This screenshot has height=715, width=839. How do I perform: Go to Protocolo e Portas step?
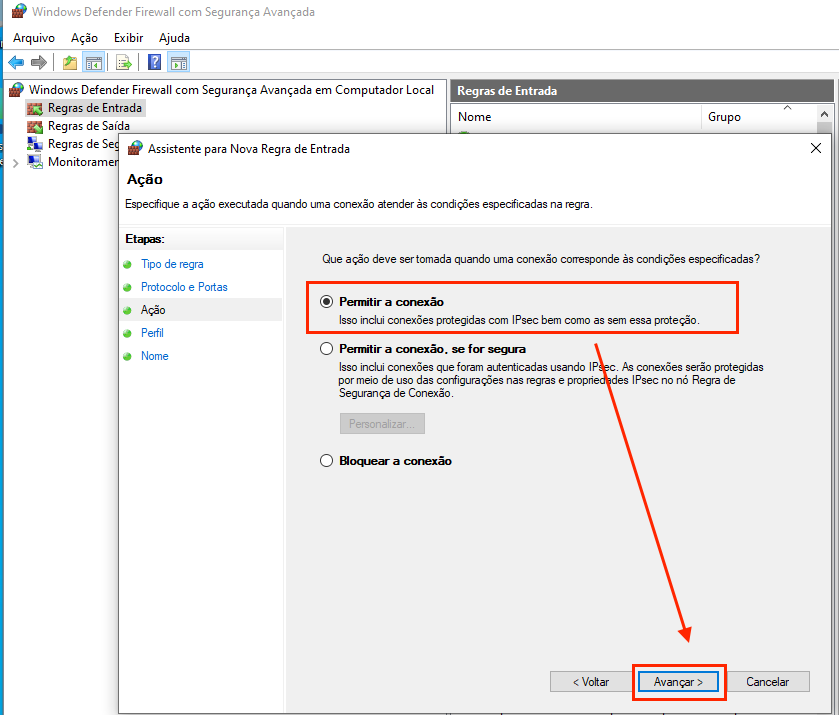184,287
